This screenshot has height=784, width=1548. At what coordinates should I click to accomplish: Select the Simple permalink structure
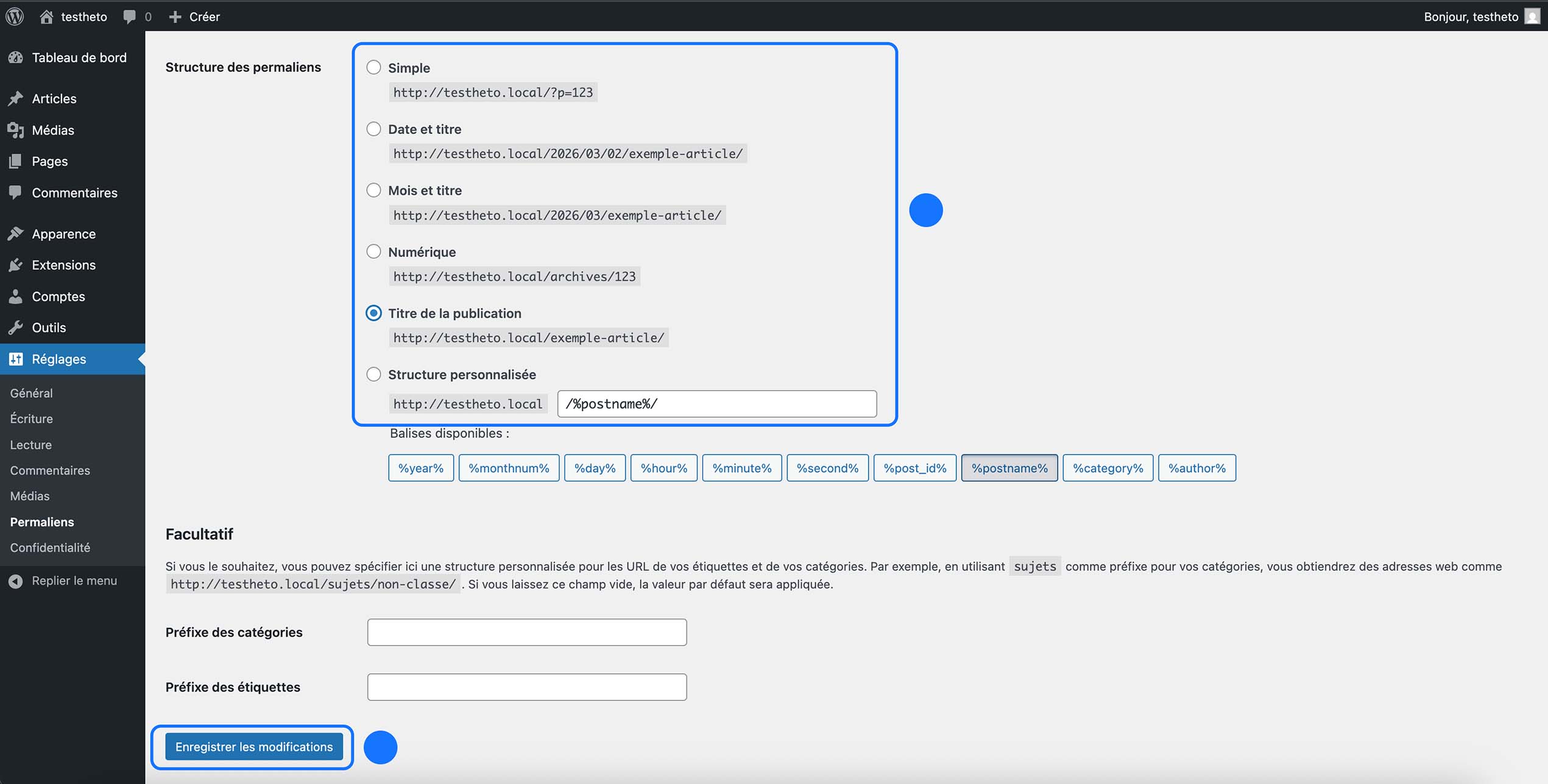pos(373,68)
